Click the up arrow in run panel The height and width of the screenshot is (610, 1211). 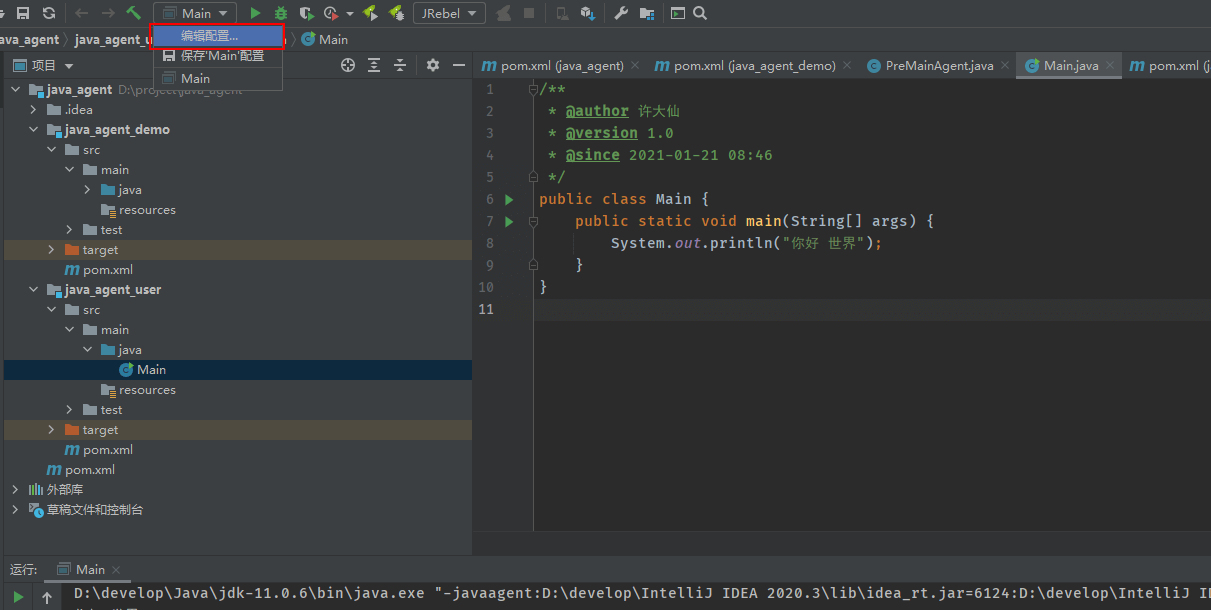click(47, 597)
